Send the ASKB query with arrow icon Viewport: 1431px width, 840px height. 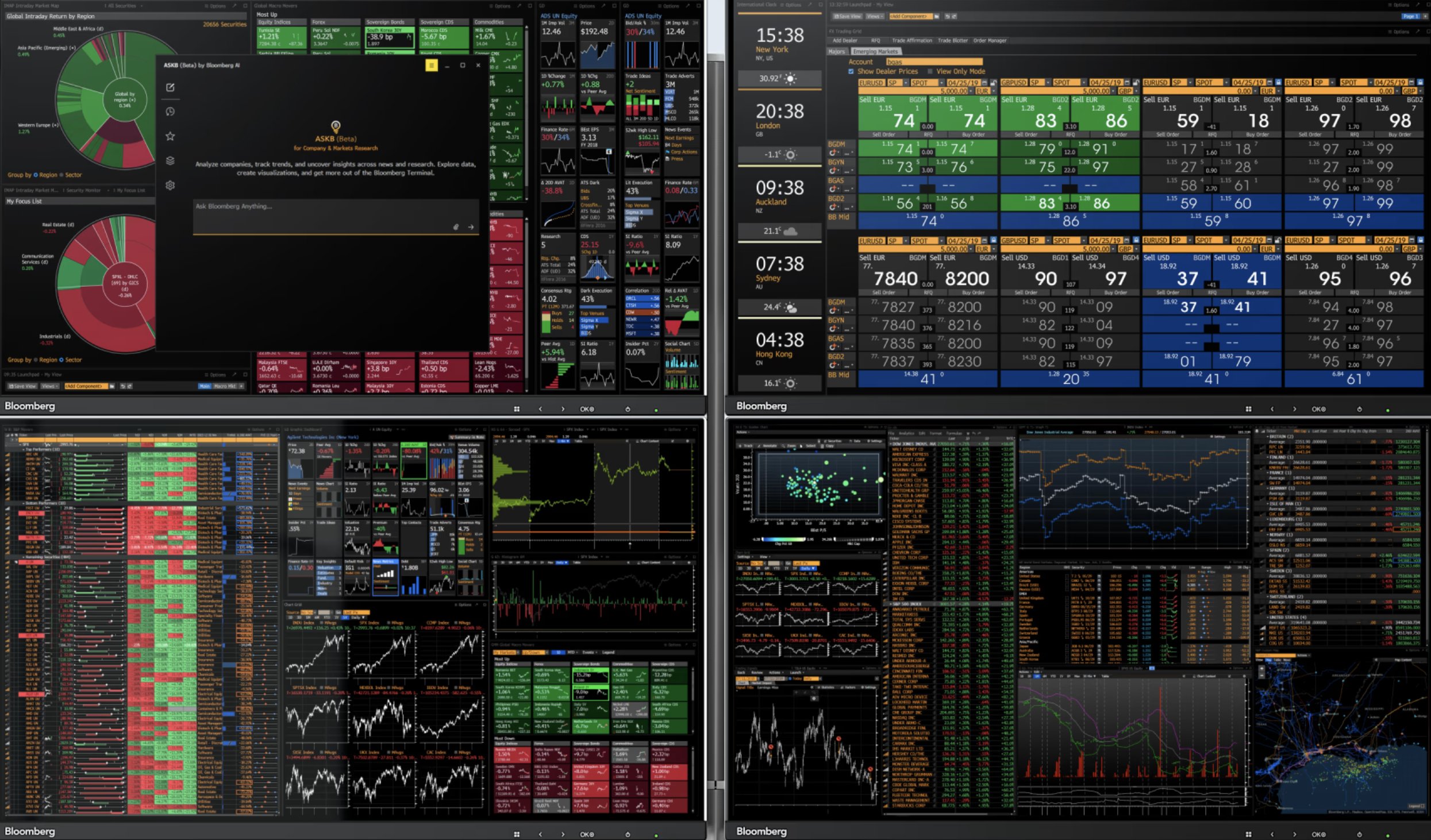tap(471, 227)
